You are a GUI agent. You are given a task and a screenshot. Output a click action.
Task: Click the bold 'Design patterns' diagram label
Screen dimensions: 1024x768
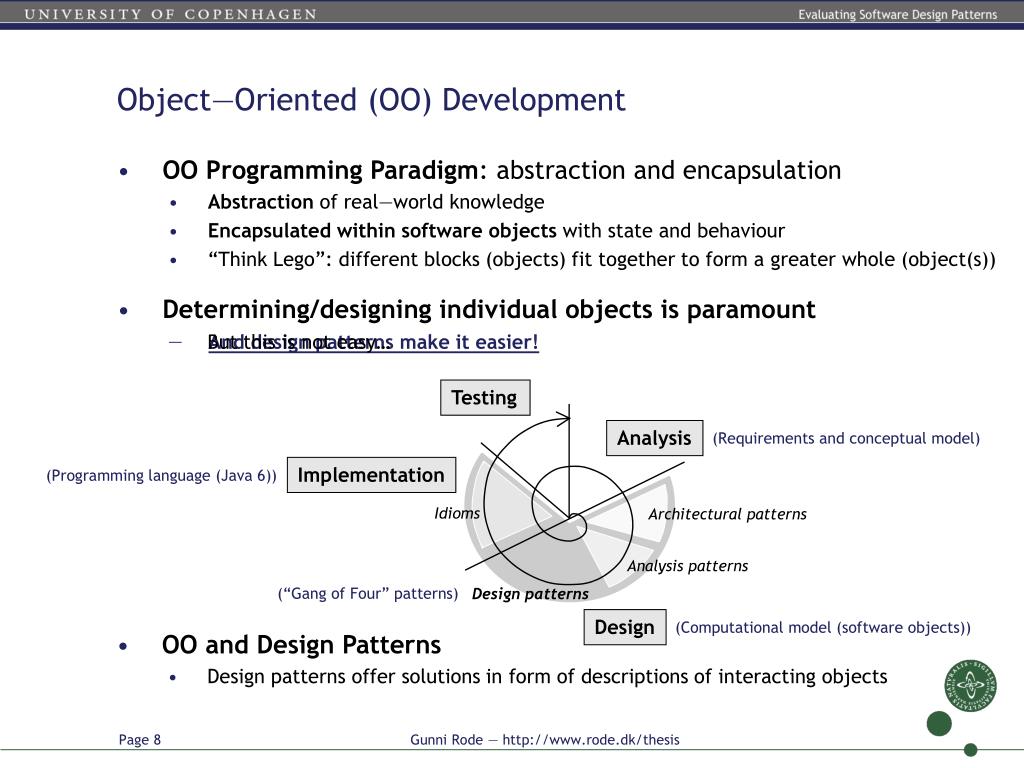[530, 594]
